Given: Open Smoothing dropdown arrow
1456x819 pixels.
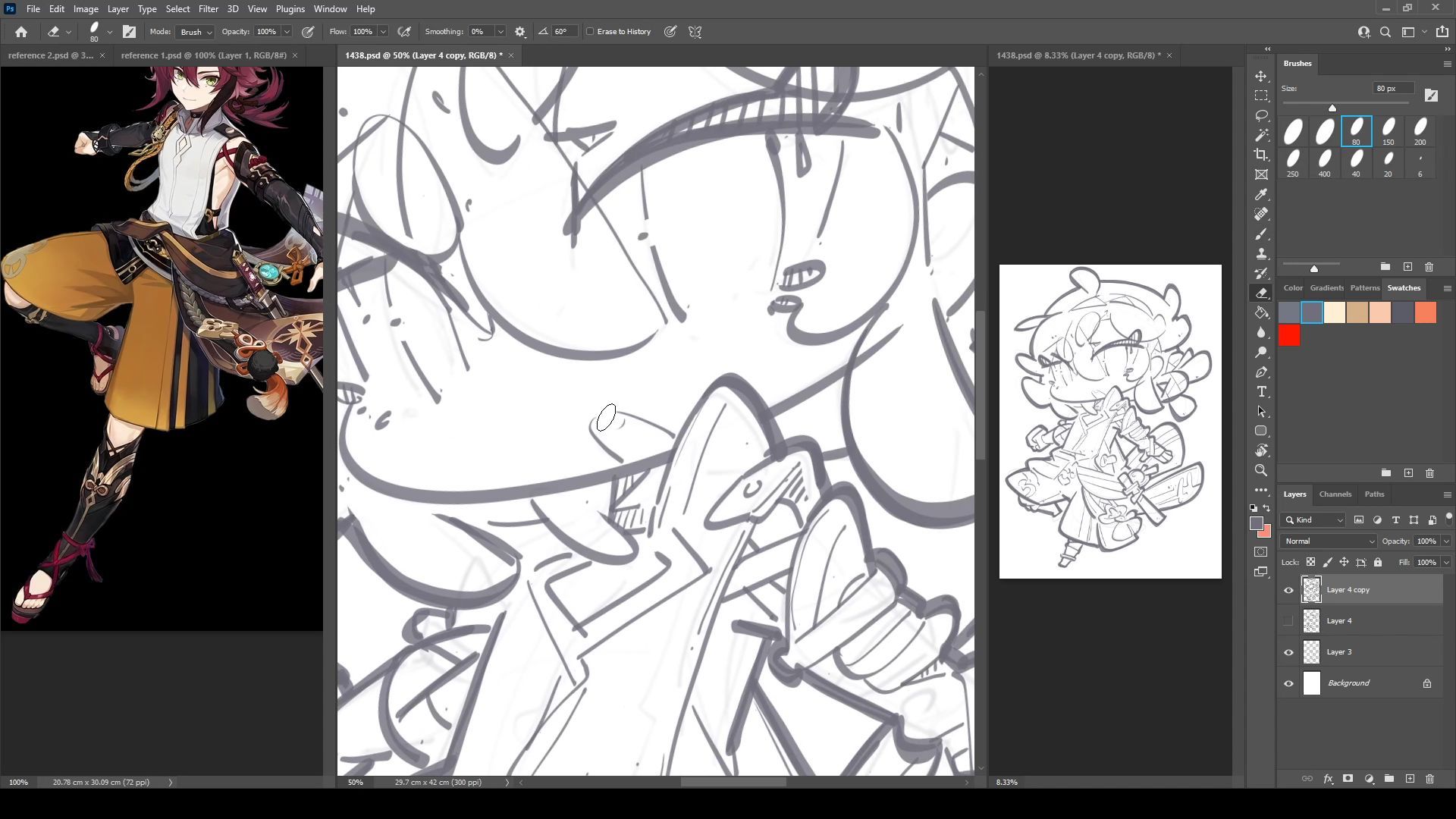Looking at the screenshot, I should pyautogui.click(x=500, y=32).
